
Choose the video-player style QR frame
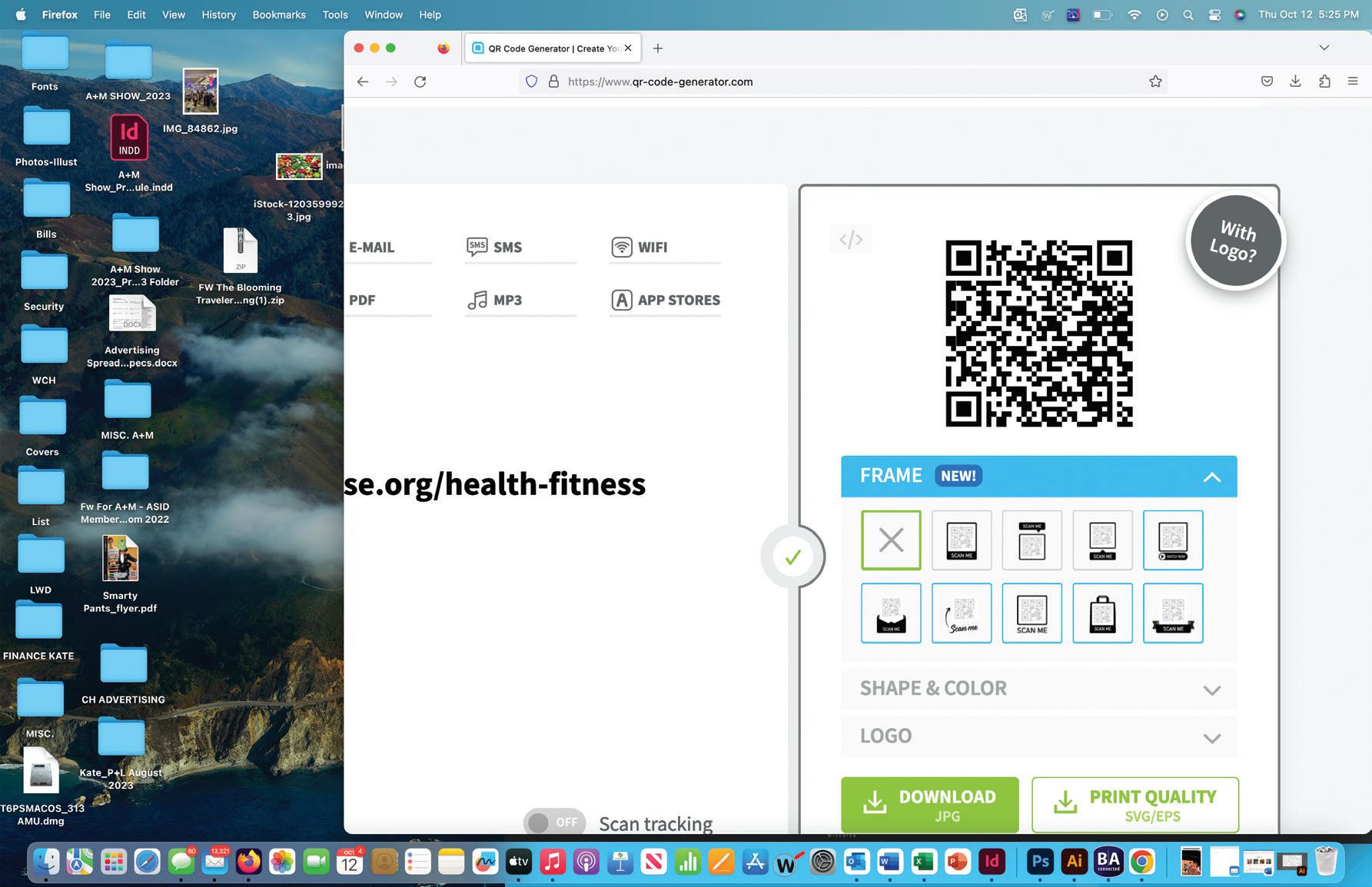pos(1173,540)
